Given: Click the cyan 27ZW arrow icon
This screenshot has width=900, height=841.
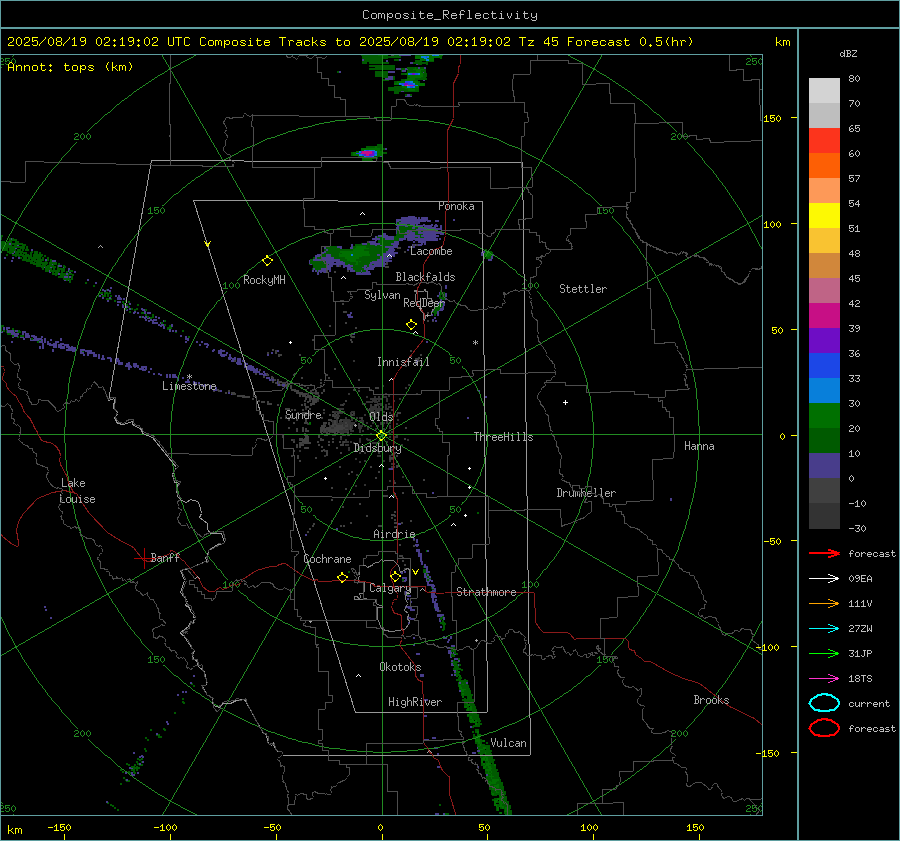Looking at the screenshot, I should [x=824, y=629].
